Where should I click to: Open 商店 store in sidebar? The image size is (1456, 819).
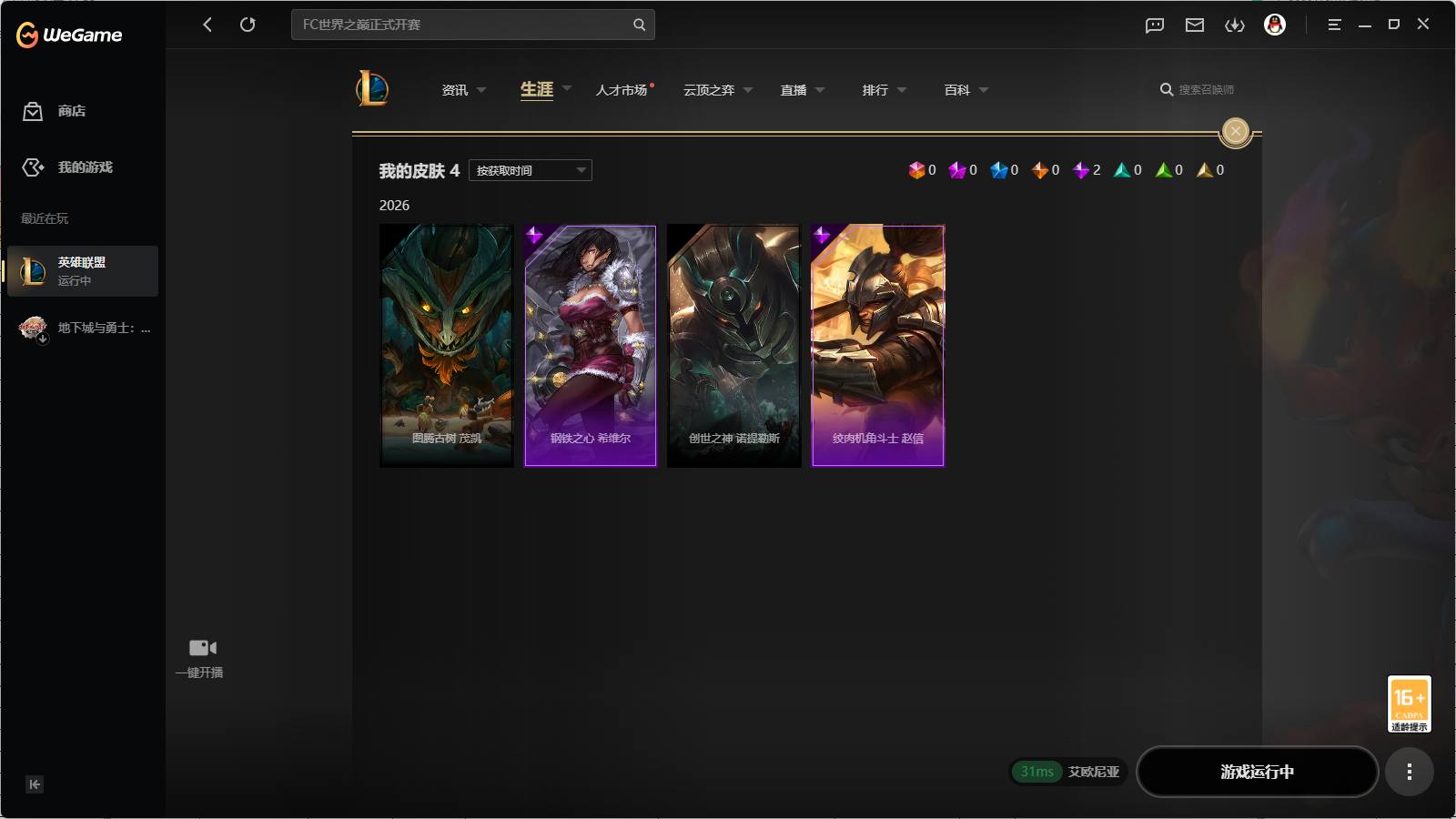[55, 111]
